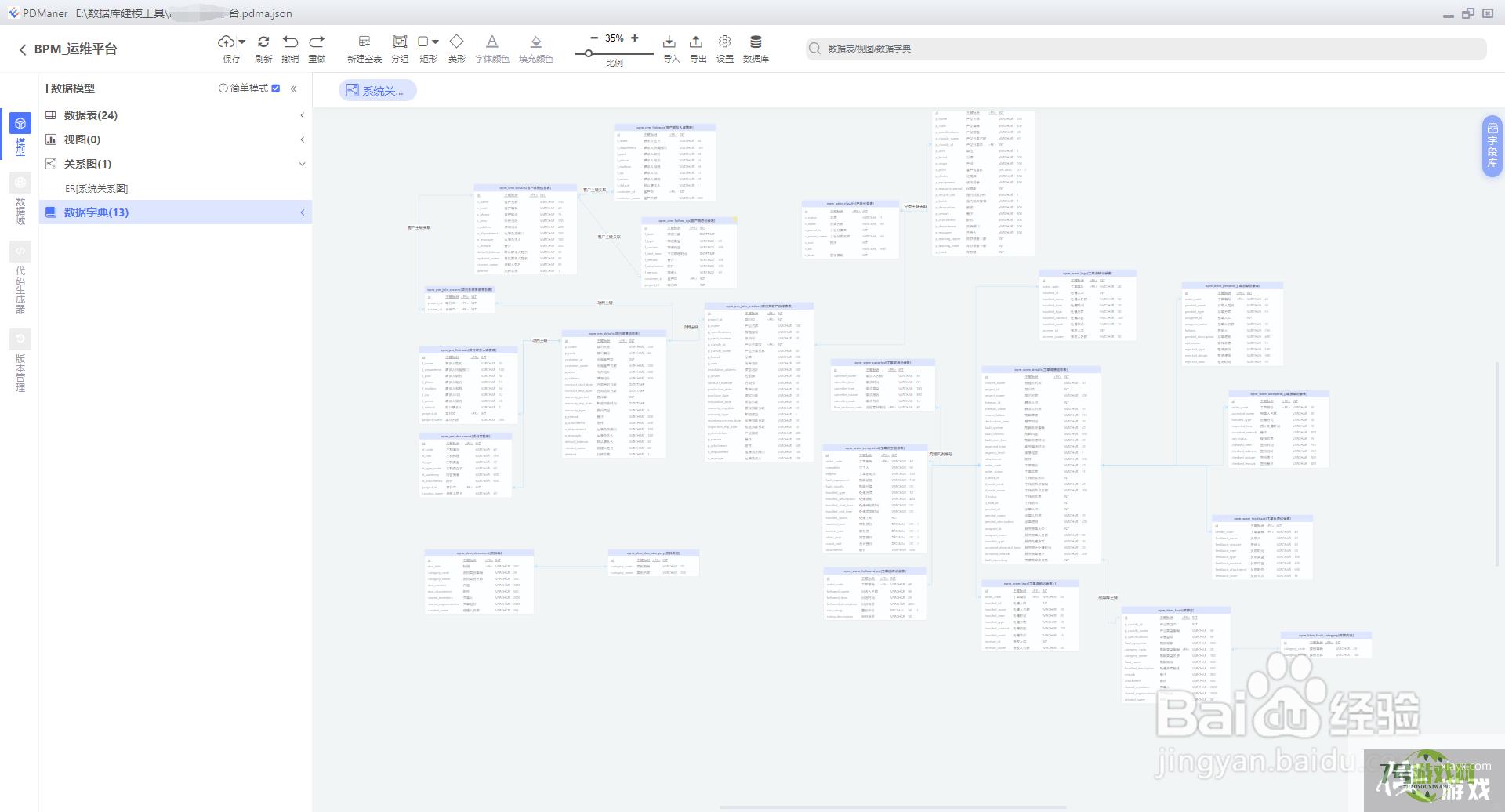This screenshot has width=1505, height=812.
Task: Click the table grid icon beside 数据表
Action: (51, 115)
